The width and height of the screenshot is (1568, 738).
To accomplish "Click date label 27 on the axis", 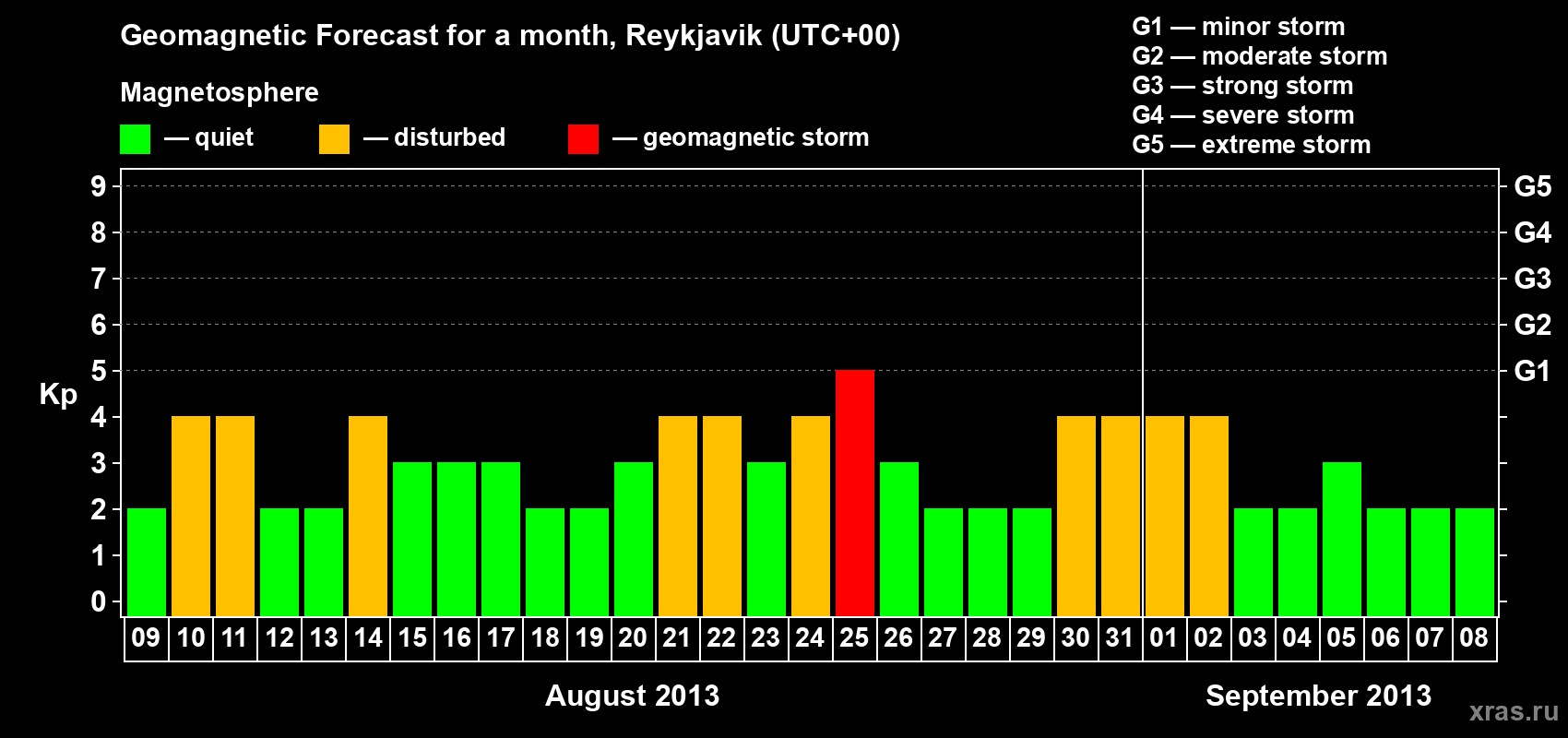I will coord(943,638).
